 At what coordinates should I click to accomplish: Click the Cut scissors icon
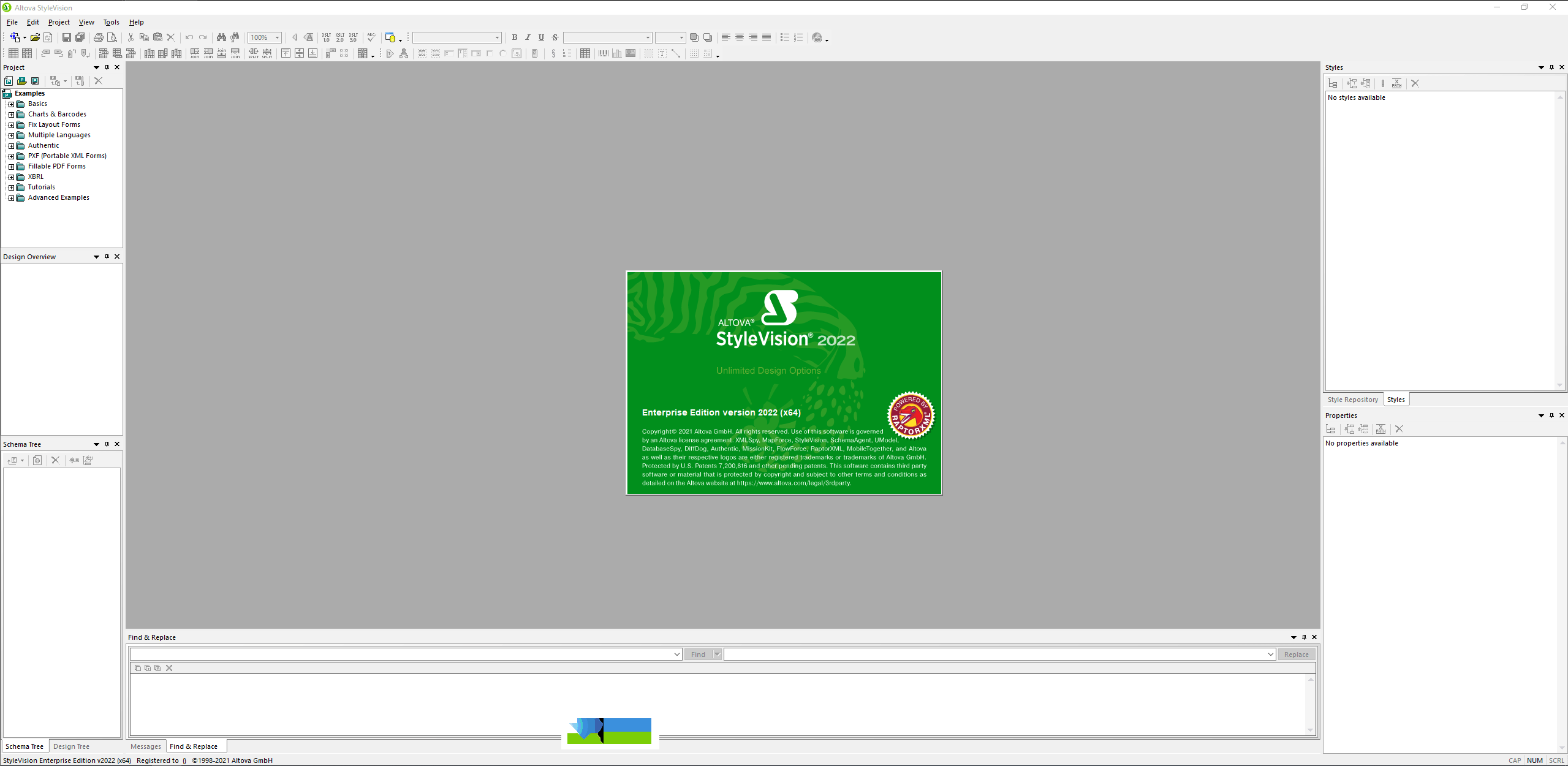tap(131, 37)
